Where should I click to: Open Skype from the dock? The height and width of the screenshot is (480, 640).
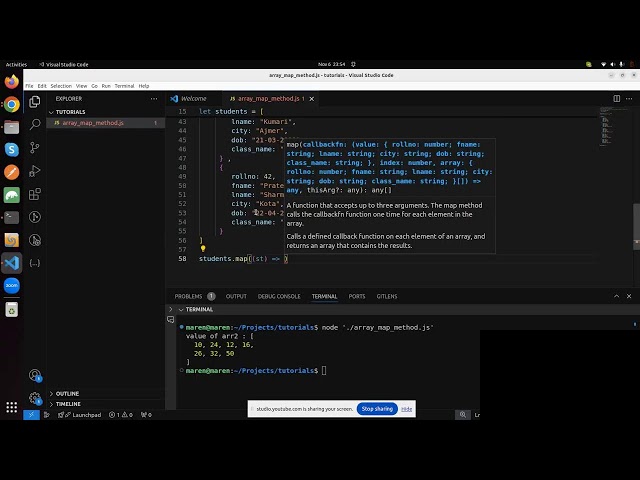[11, 150]
